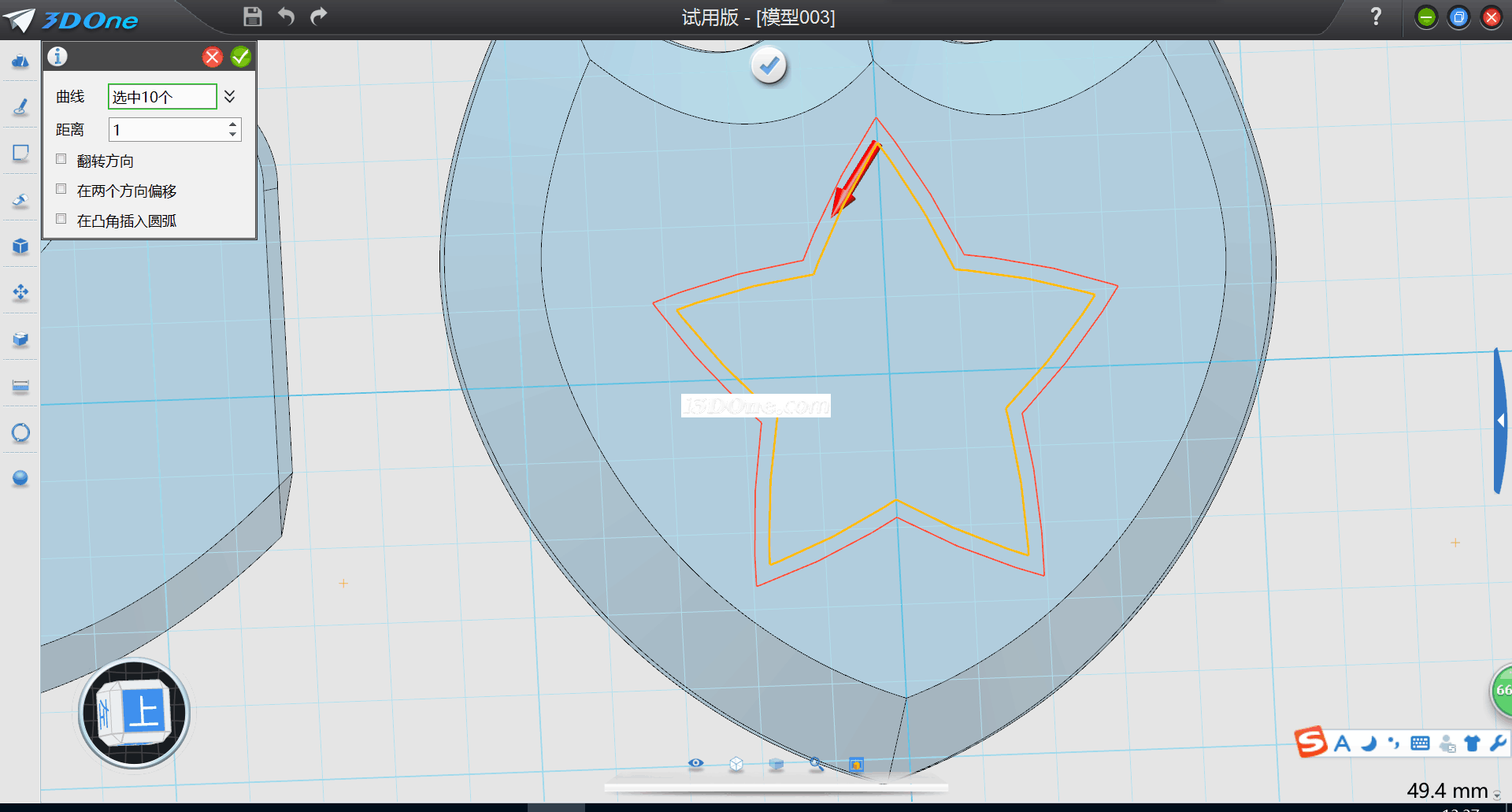Click the view cube 上 face
The height and width of the screenshot is (812, 1512).
tap(143, 712)
